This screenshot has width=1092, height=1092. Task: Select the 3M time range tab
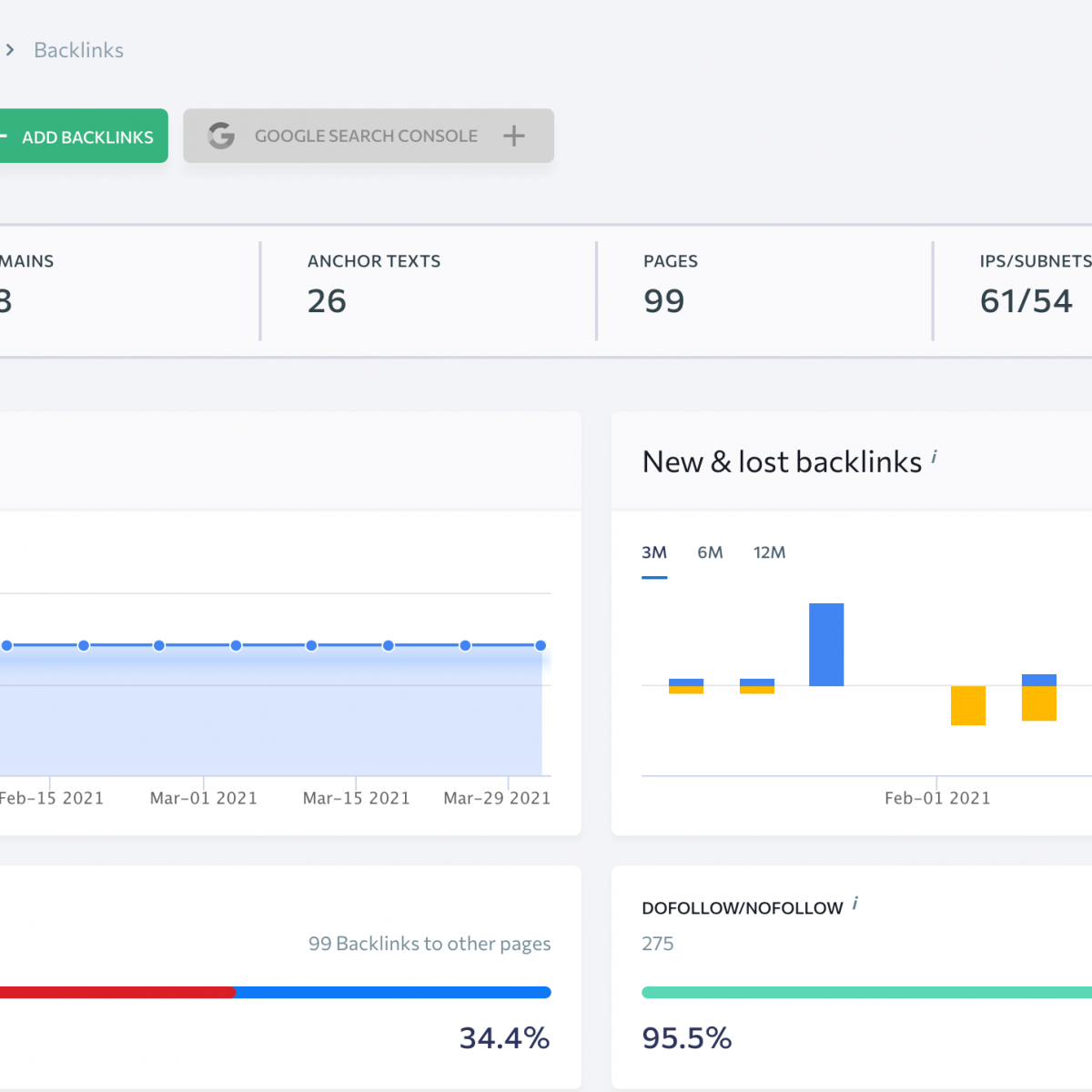coord(653,552)
